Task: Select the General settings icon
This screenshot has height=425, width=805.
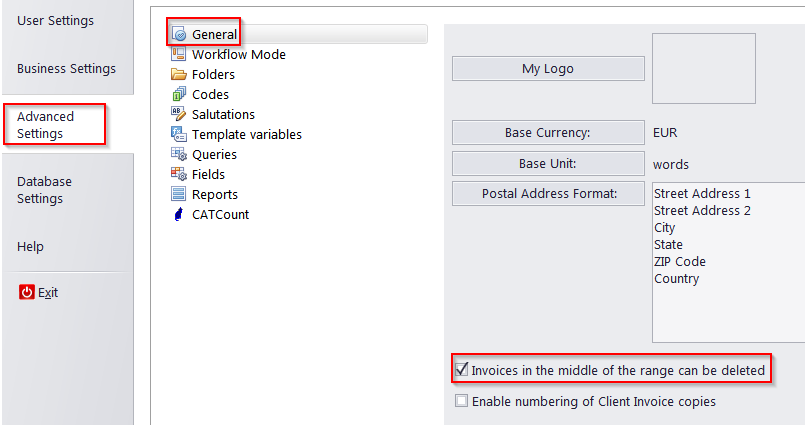Action: tap(179, 34)
